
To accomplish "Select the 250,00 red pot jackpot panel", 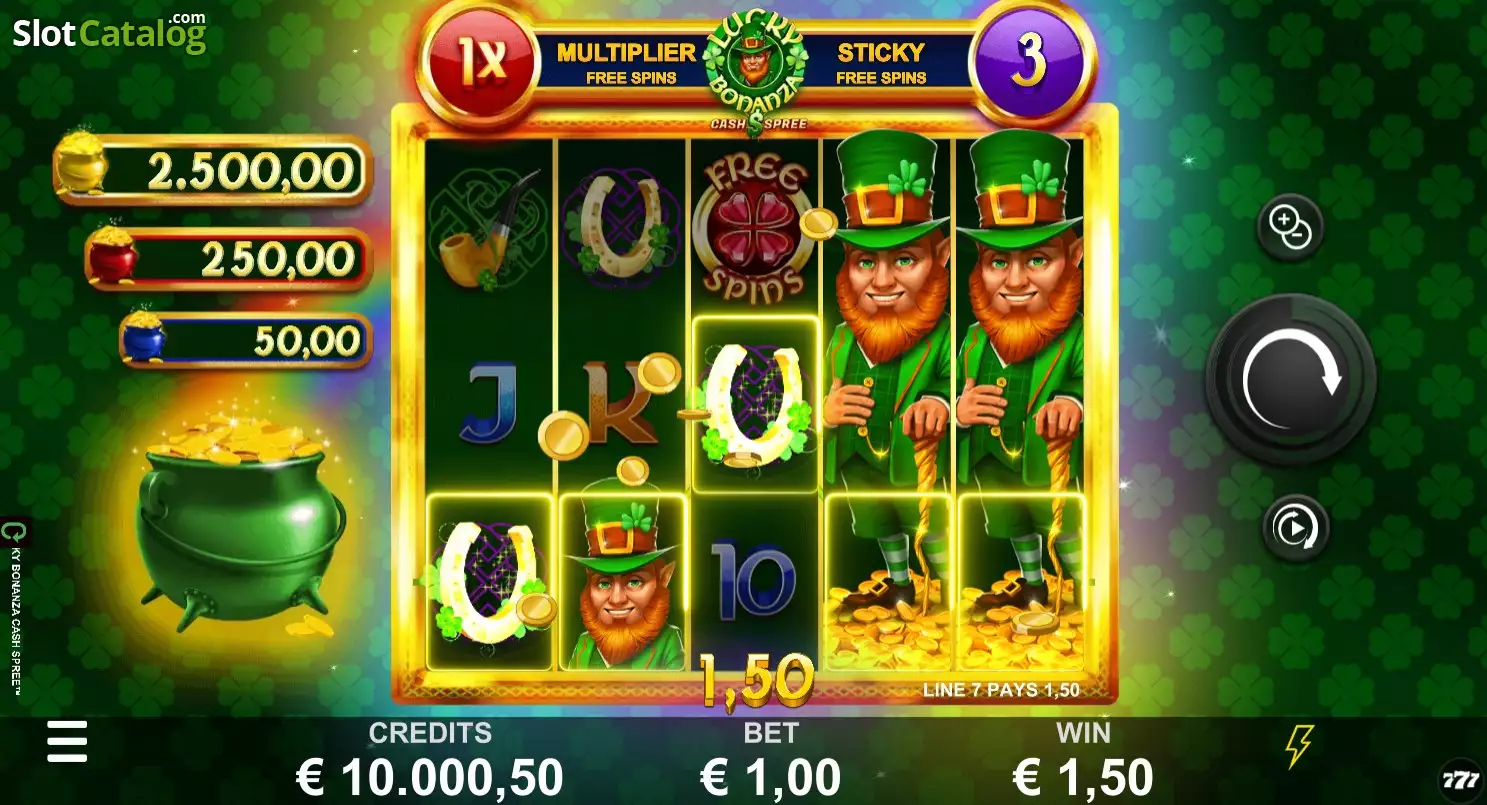I will click(229, 259).
